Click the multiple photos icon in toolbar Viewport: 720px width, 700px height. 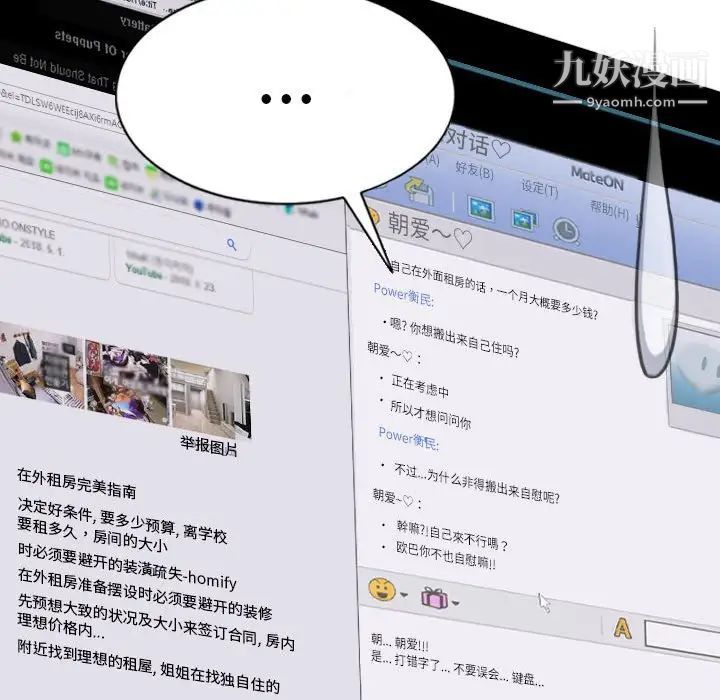click(524, 219)
